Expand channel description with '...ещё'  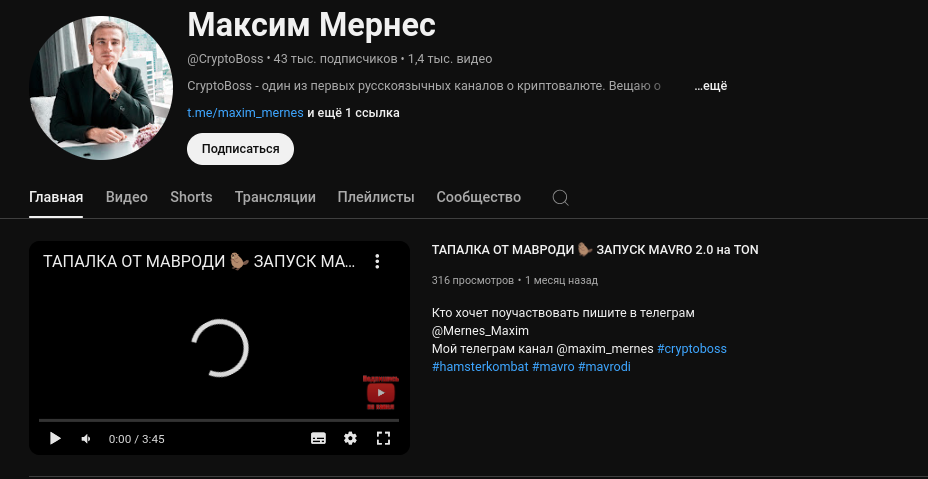point(710,86)
